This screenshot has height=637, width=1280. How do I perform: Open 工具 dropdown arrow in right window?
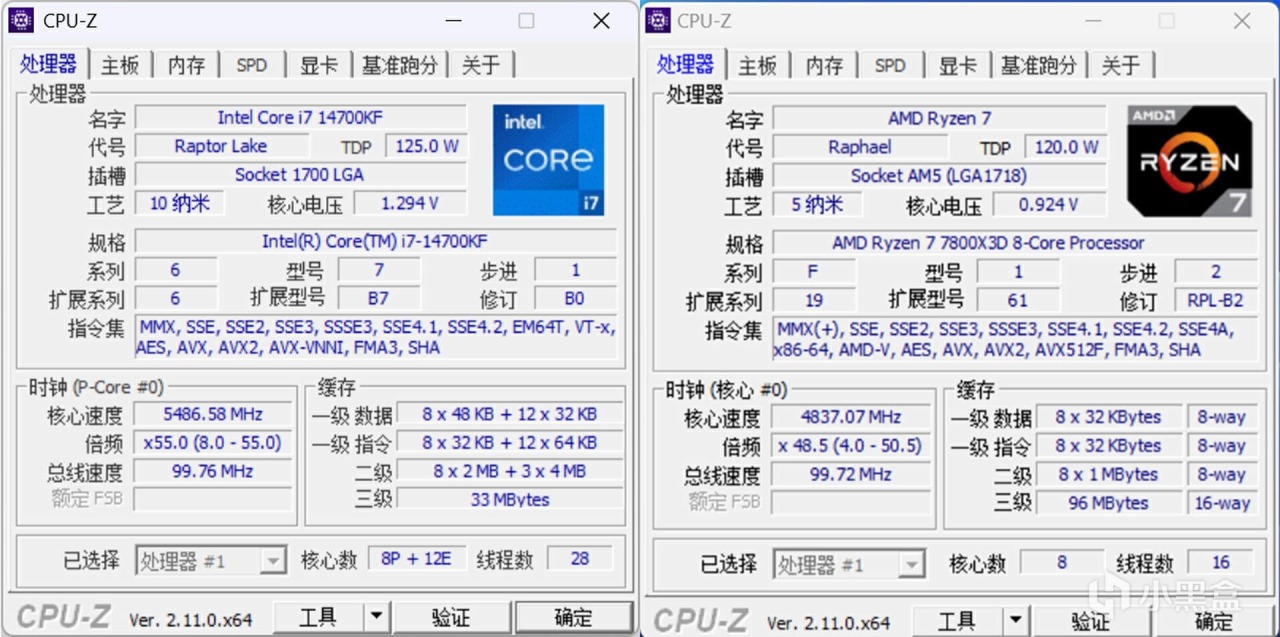[x=1015, y=621]
